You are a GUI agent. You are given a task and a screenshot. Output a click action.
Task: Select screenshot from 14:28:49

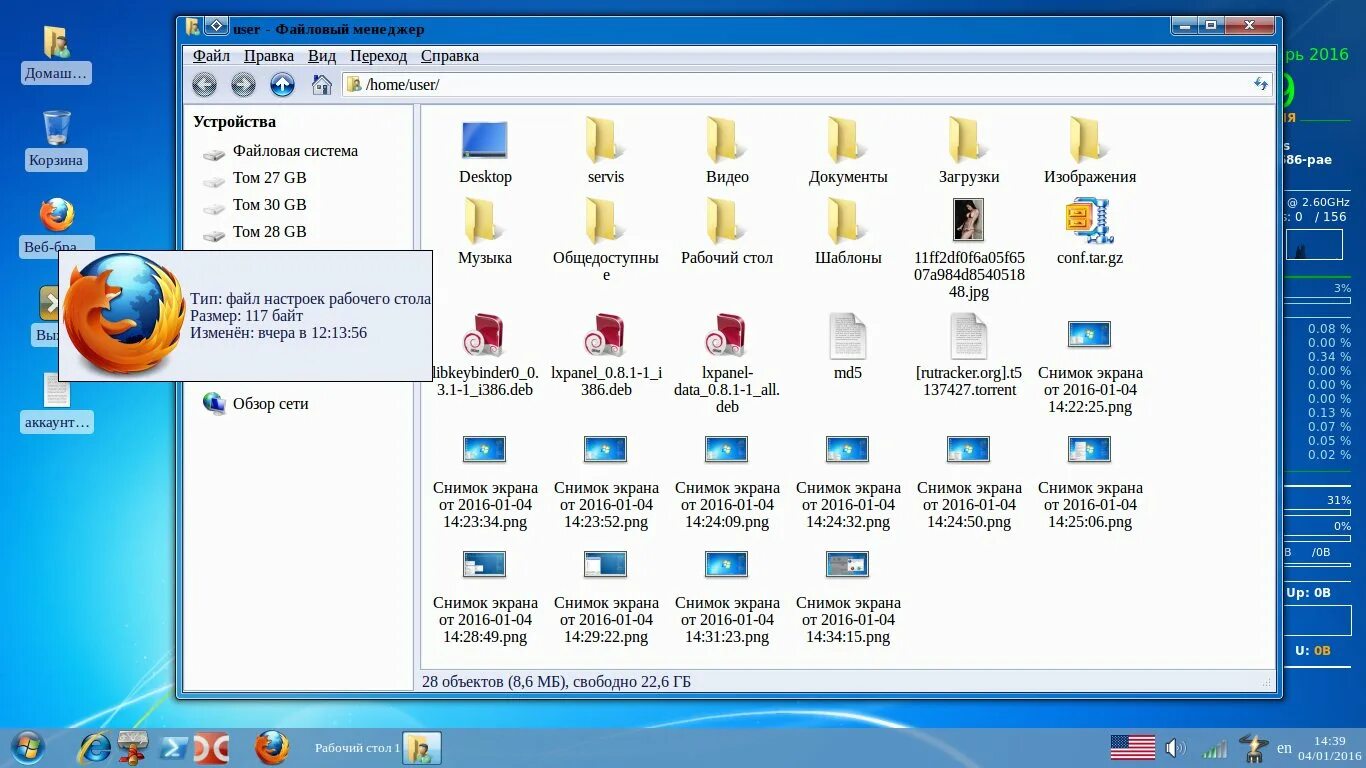[x=485, y=598]
